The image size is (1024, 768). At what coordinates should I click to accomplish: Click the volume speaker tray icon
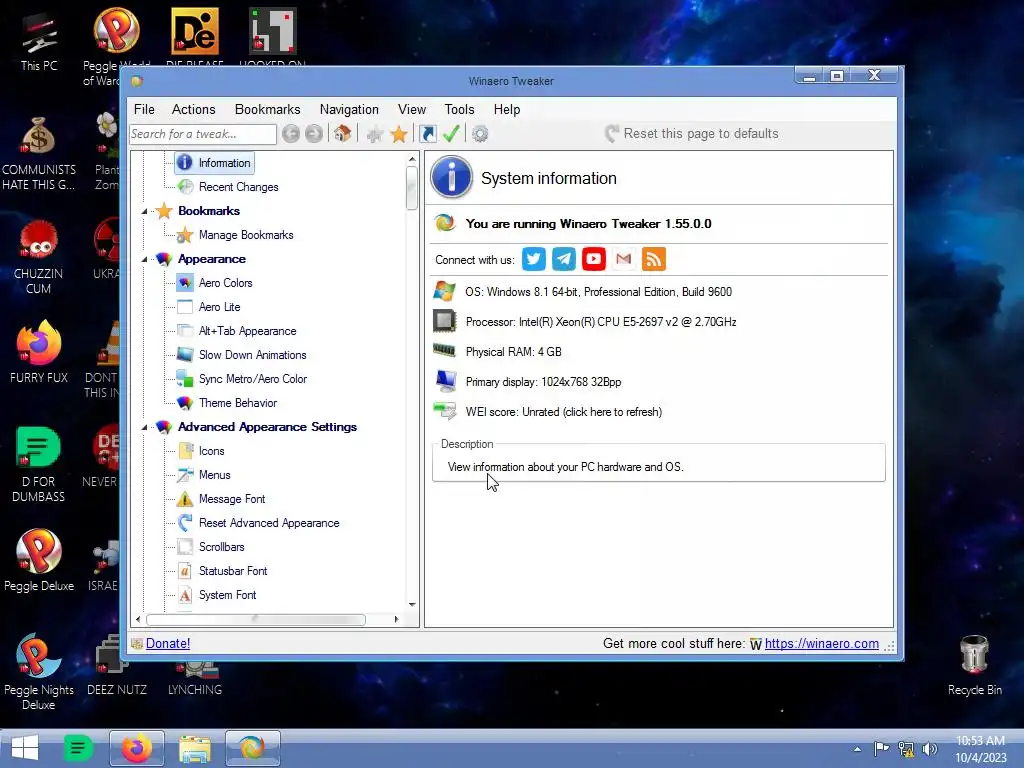[x=929, y=749]
